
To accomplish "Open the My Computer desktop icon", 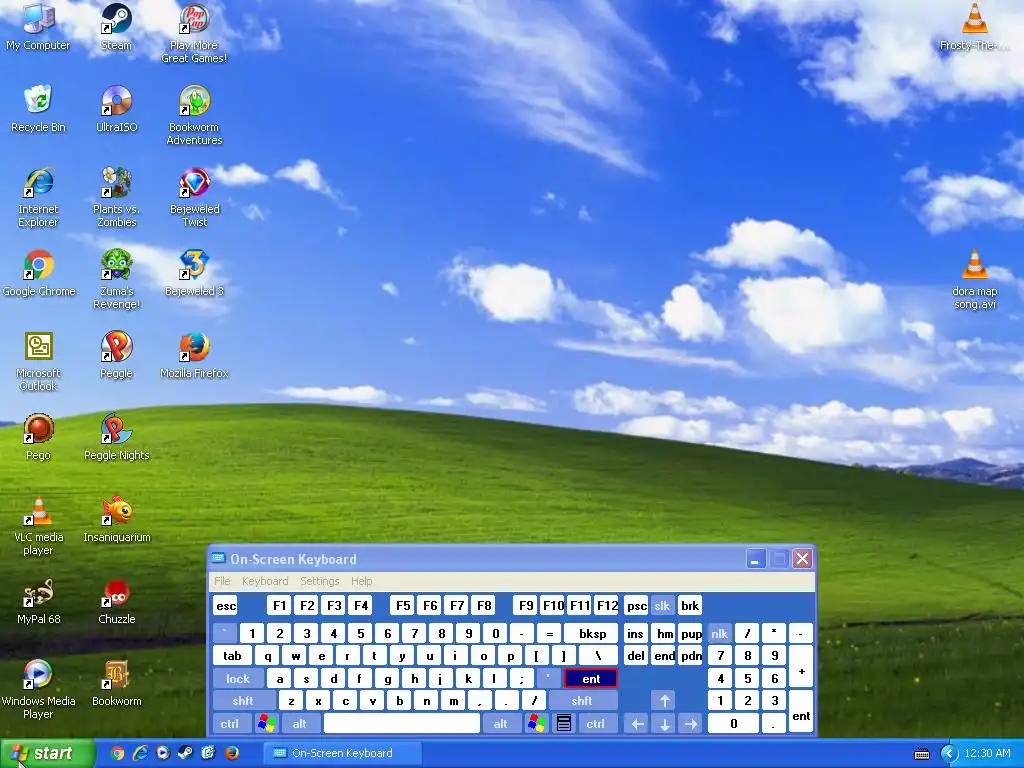I will pos(38,26).
